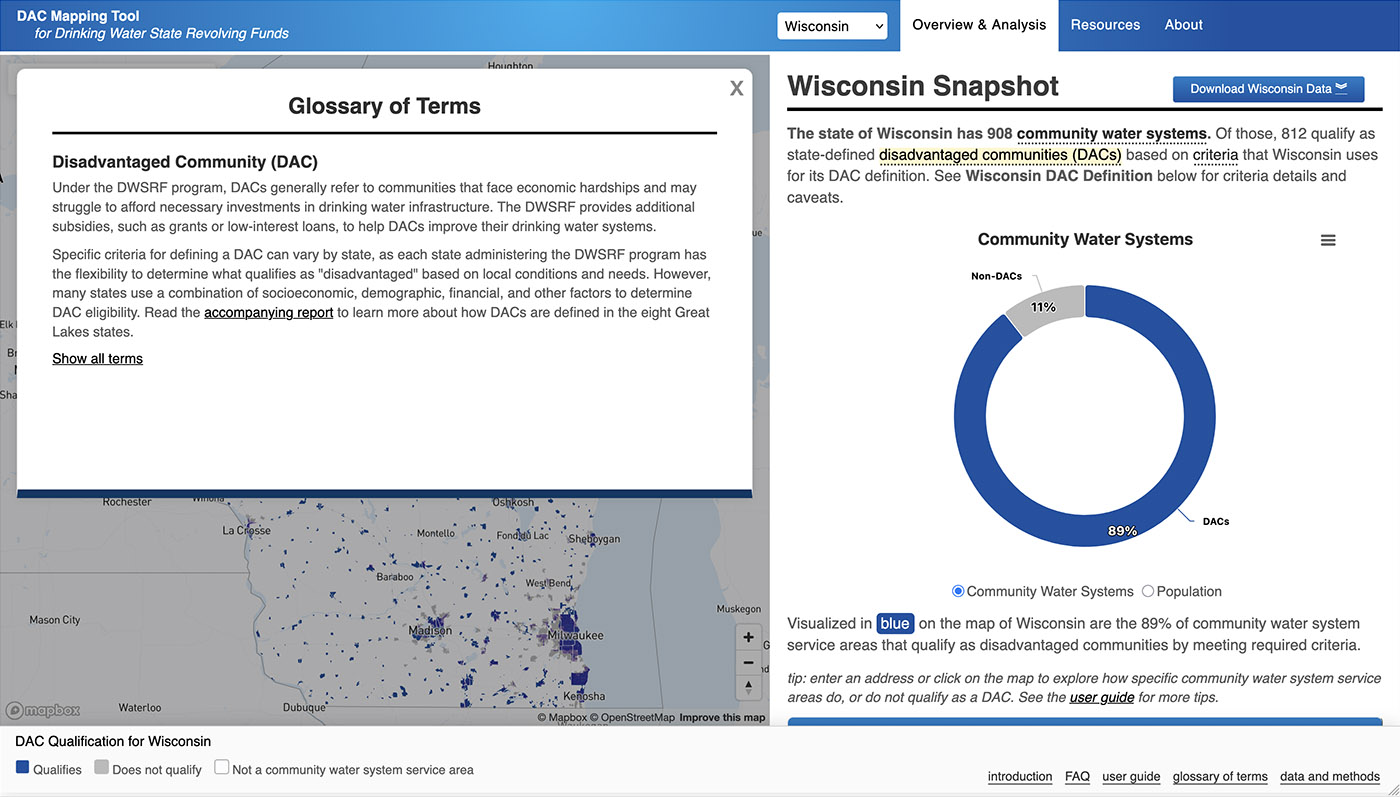
Task: Click the Not a community water system box
Action: 222,768
